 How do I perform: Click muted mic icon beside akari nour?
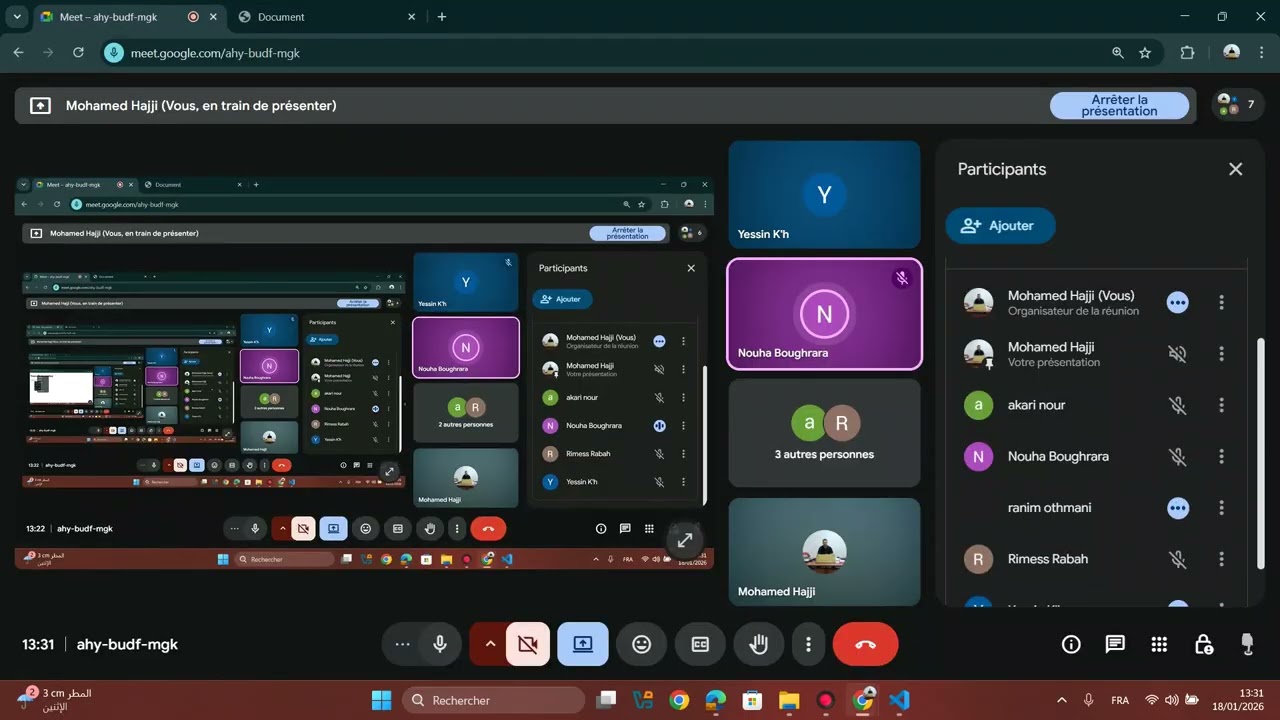[1178, 405]
